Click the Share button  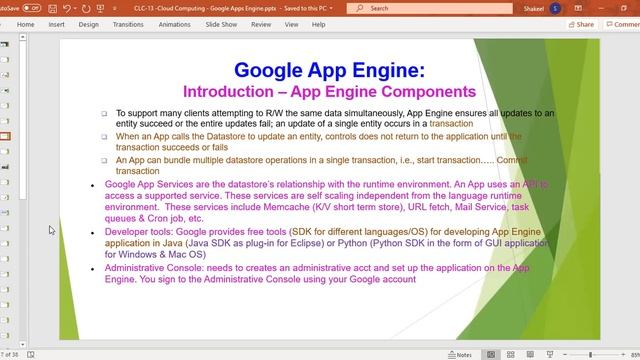coord(581,24)
